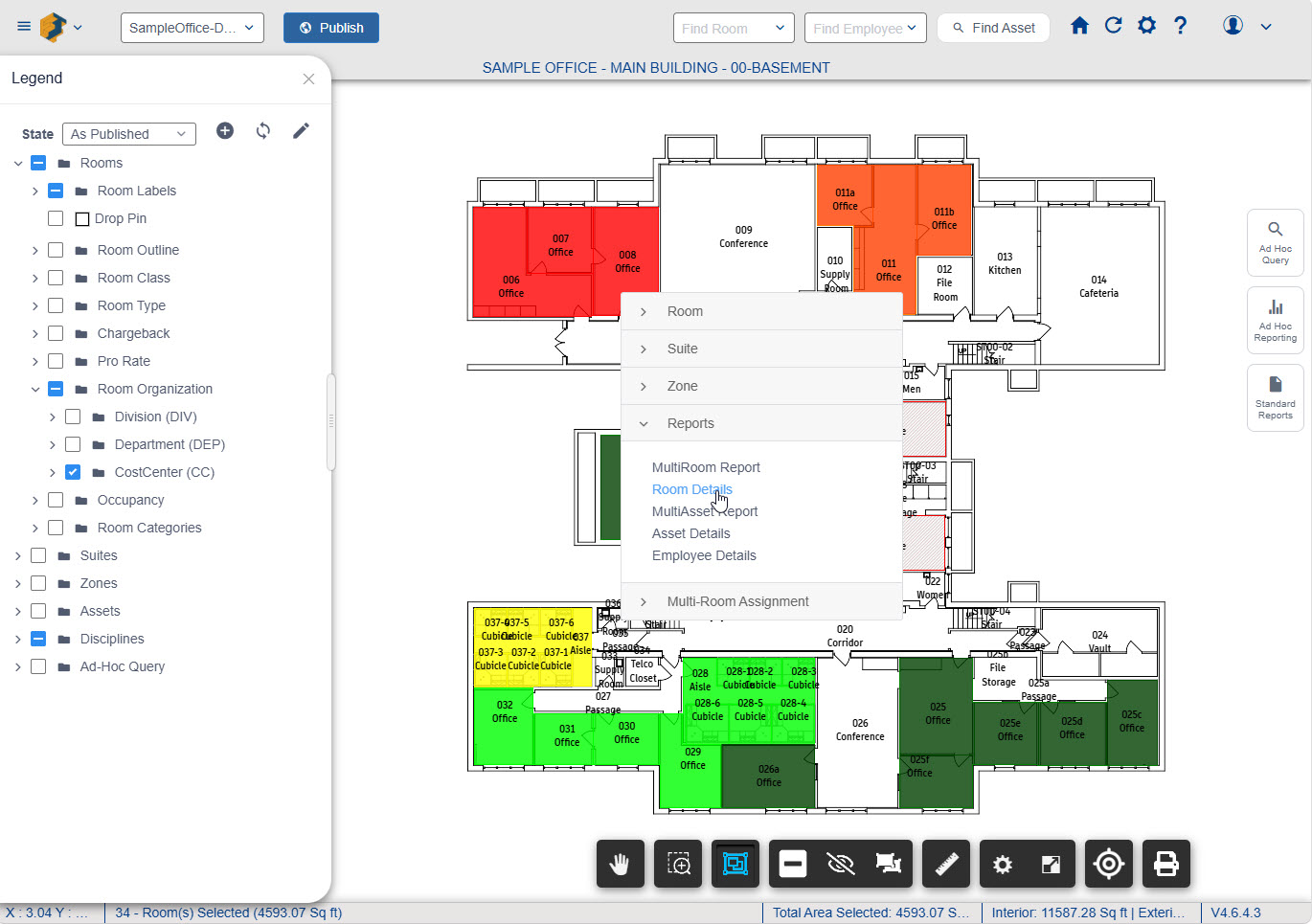Select room 026 Conference on plan

860,730
